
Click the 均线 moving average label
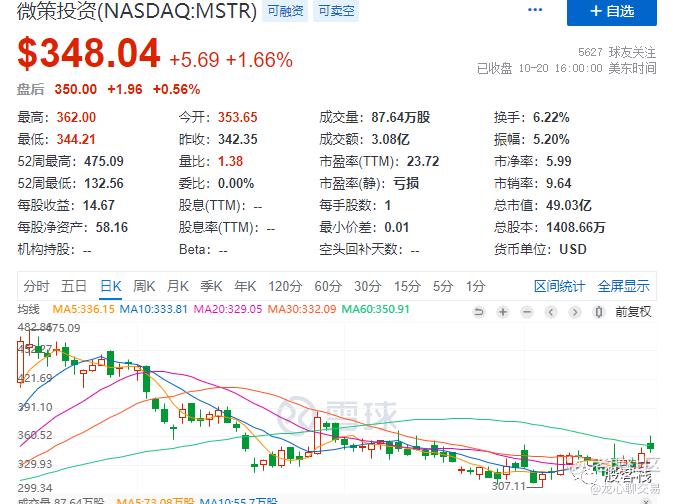point(28,309)
